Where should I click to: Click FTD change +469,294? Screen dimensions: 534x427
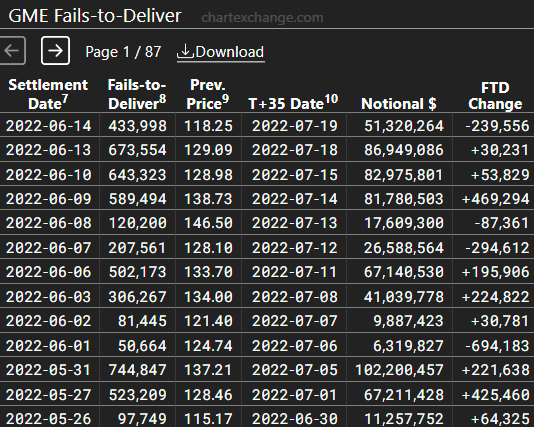pyautogui.click(x=496, y=199)
